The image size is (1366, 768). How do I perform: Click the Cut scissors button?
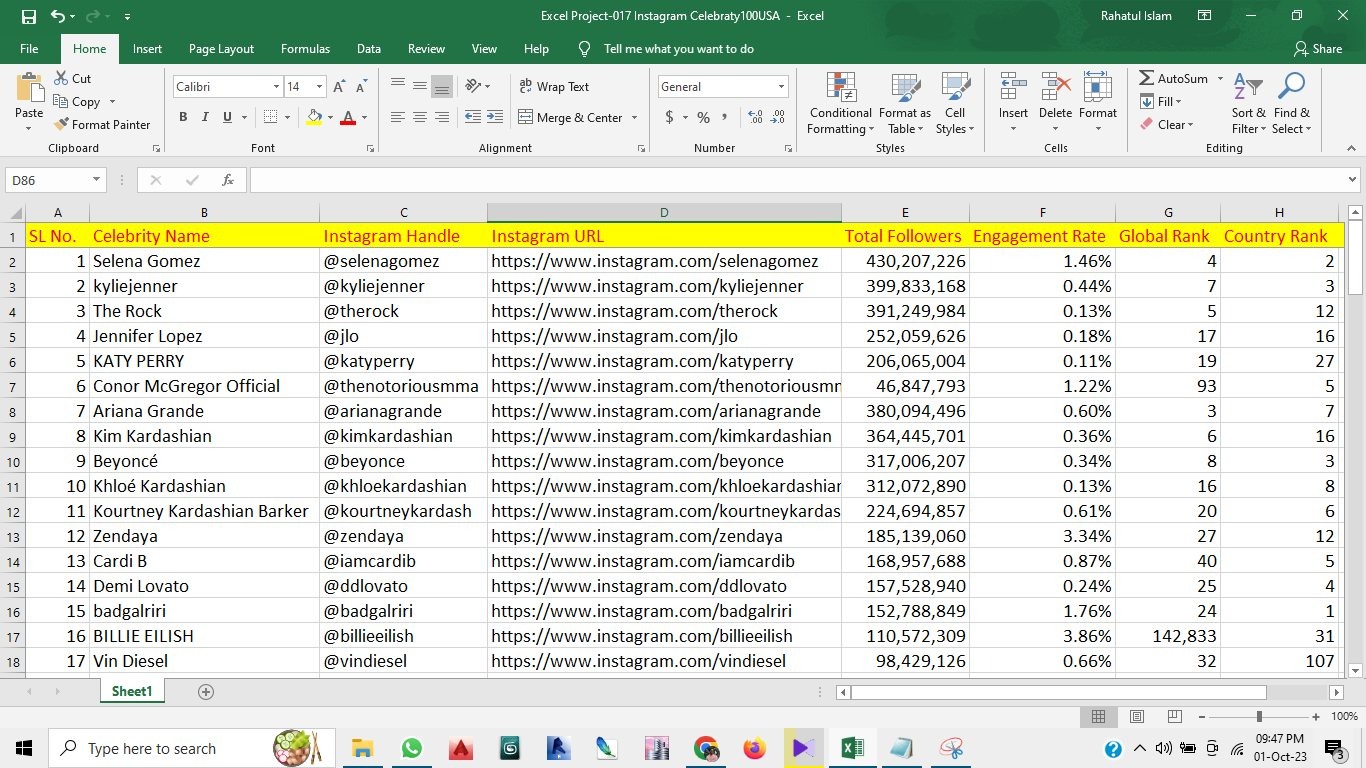point(73,78)
